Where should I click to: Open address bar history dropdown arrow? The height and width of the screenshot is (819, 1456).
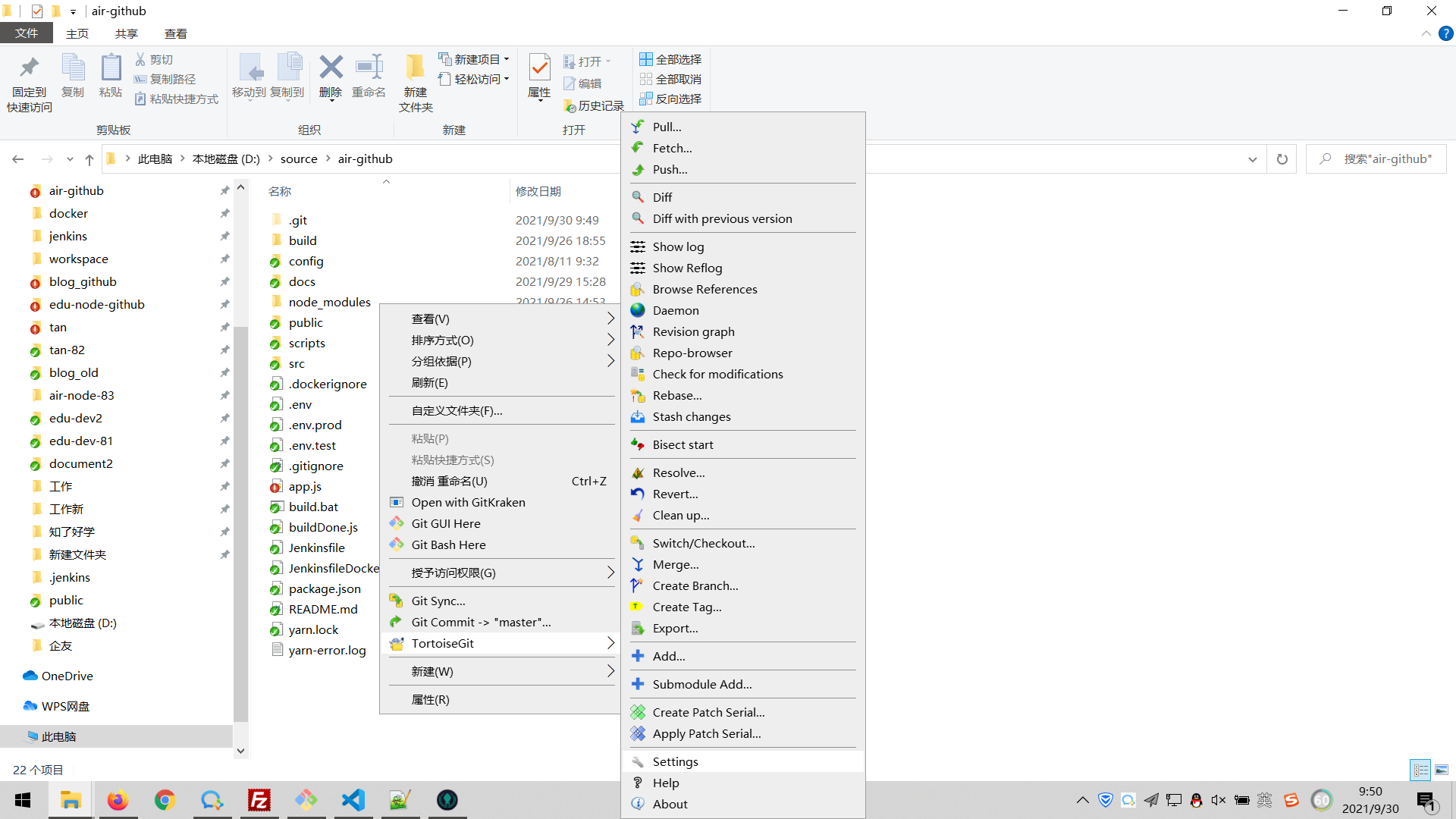click(1252, 159)
